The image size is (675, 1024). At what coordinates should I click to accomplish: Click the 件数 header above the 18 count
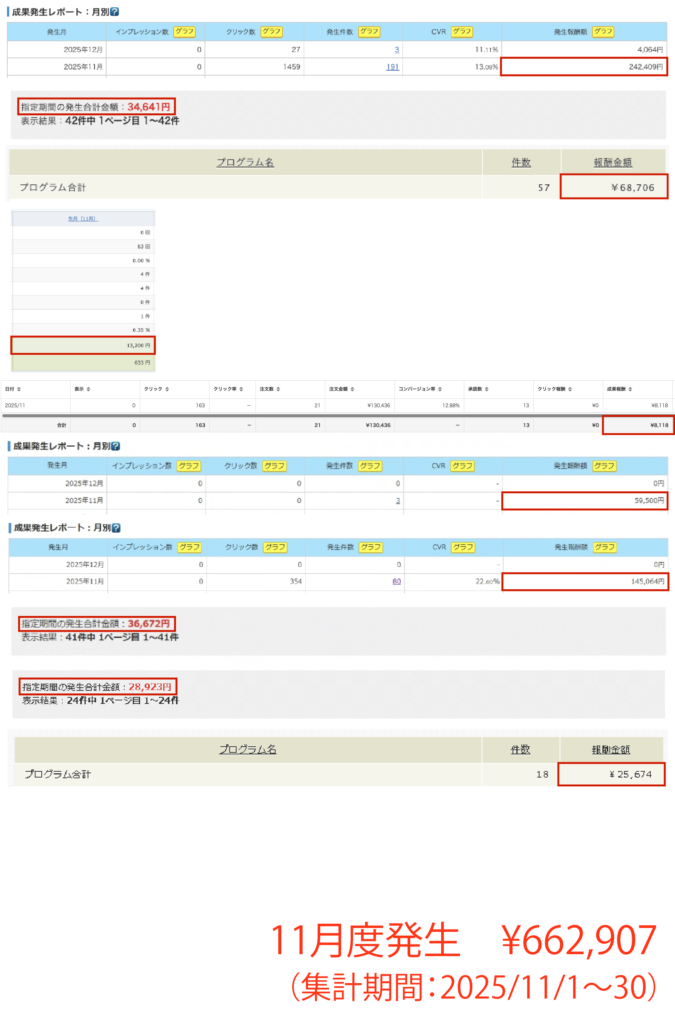(x=519, y=749)
